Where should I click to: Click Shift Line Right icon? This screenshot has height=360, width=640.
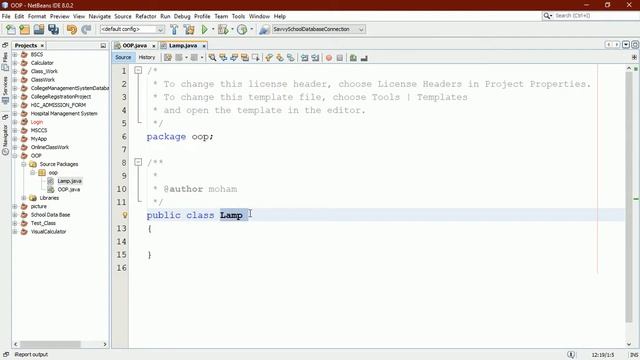pos(315,58)
